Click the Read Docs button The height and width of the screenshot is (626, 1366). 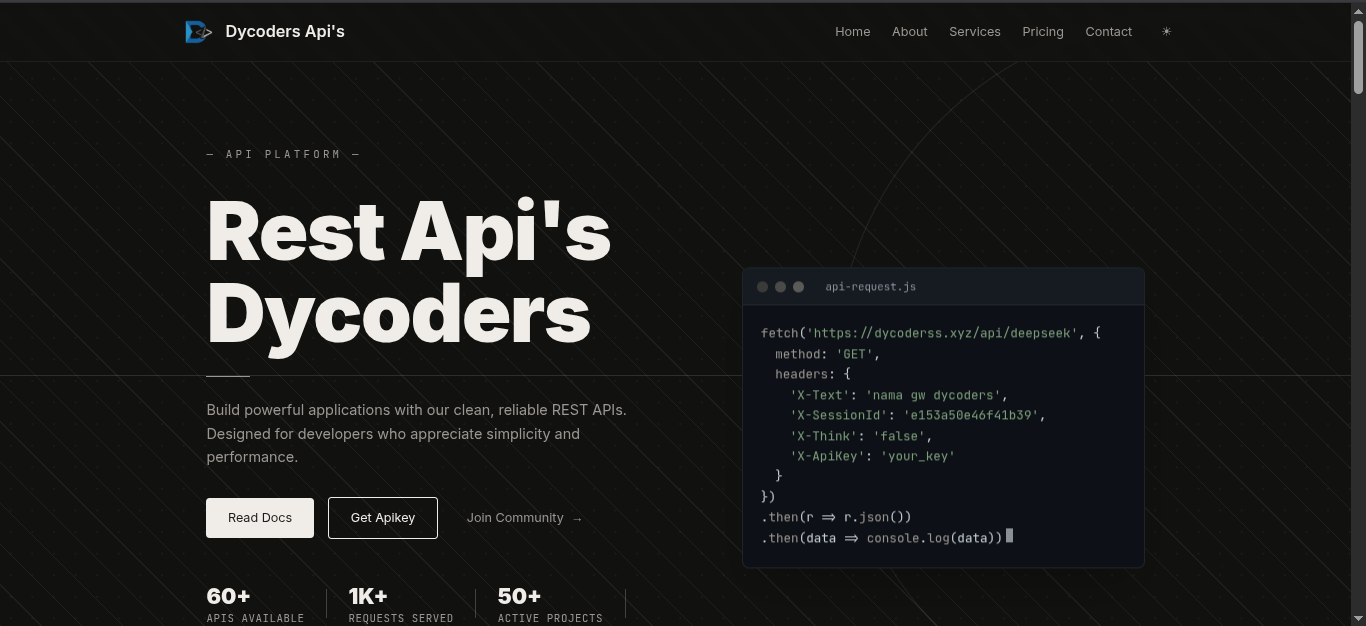point(260,518)
